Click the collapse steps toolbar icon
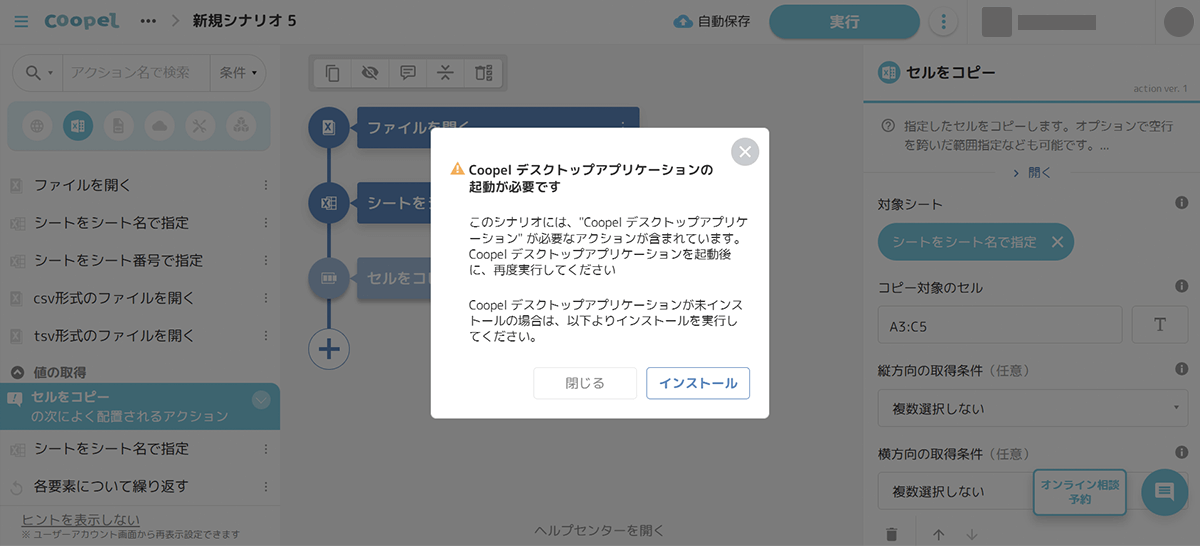This screenshot has height=546, width=1200. pyautogui.click(x=446, y=72)
